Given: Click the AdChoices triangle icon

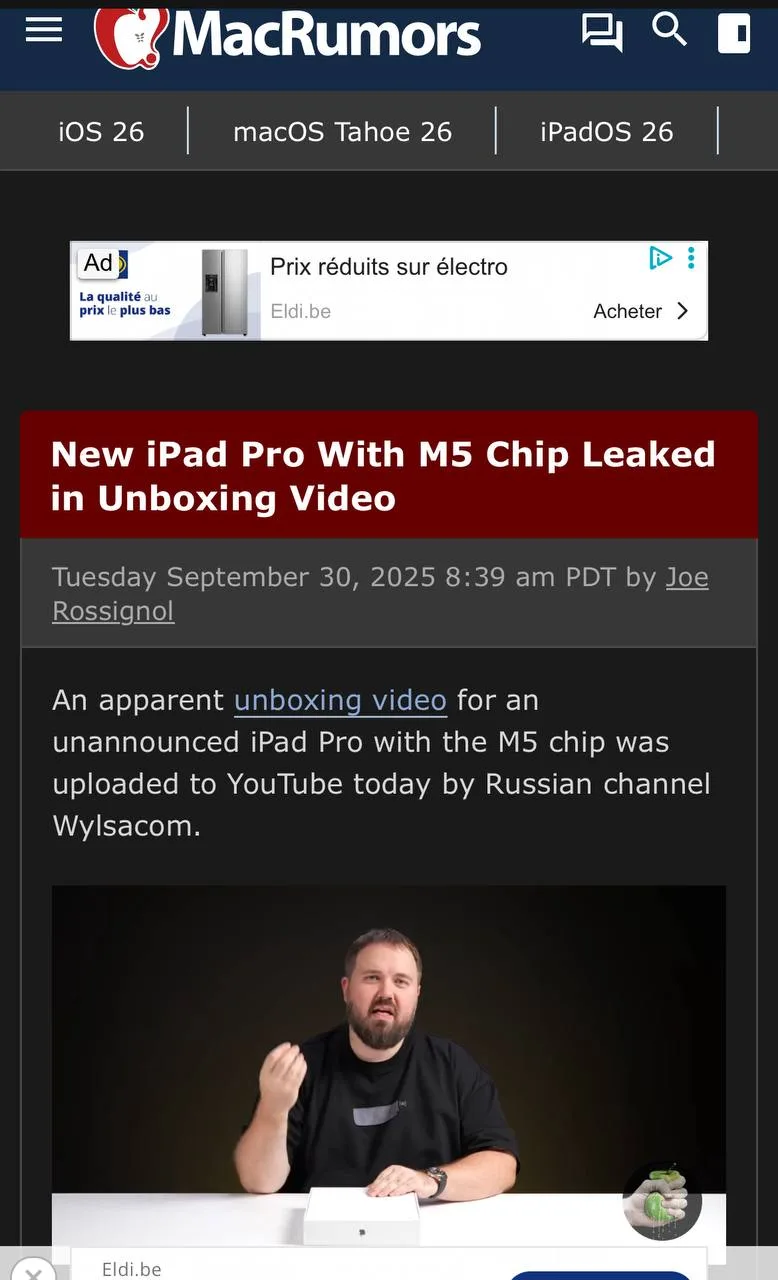Looking at the screenshot, I should tap(660, 258).
